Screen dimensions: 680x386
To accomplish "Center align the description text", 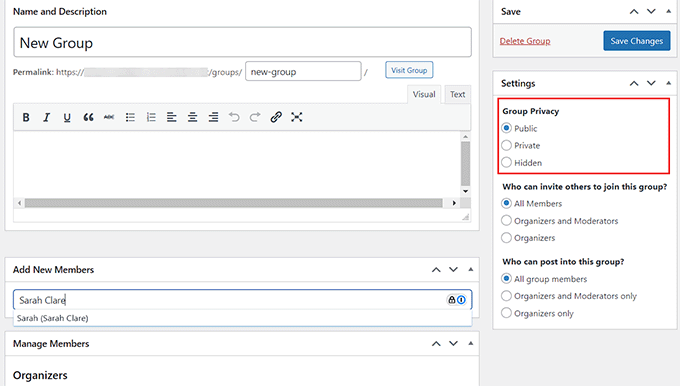I will (x=193, y=117).
